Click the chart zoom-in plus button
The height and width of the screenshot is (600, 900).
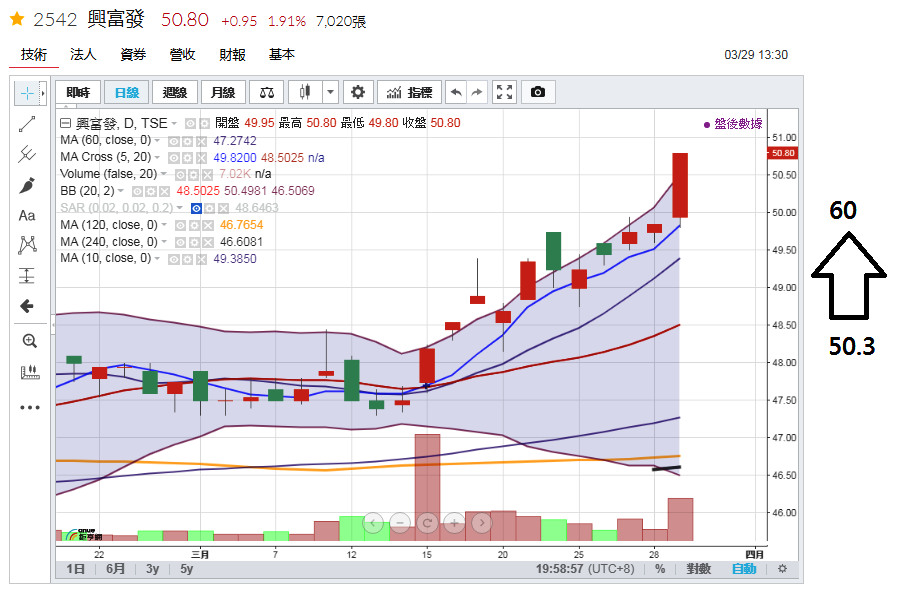(454, 522)
